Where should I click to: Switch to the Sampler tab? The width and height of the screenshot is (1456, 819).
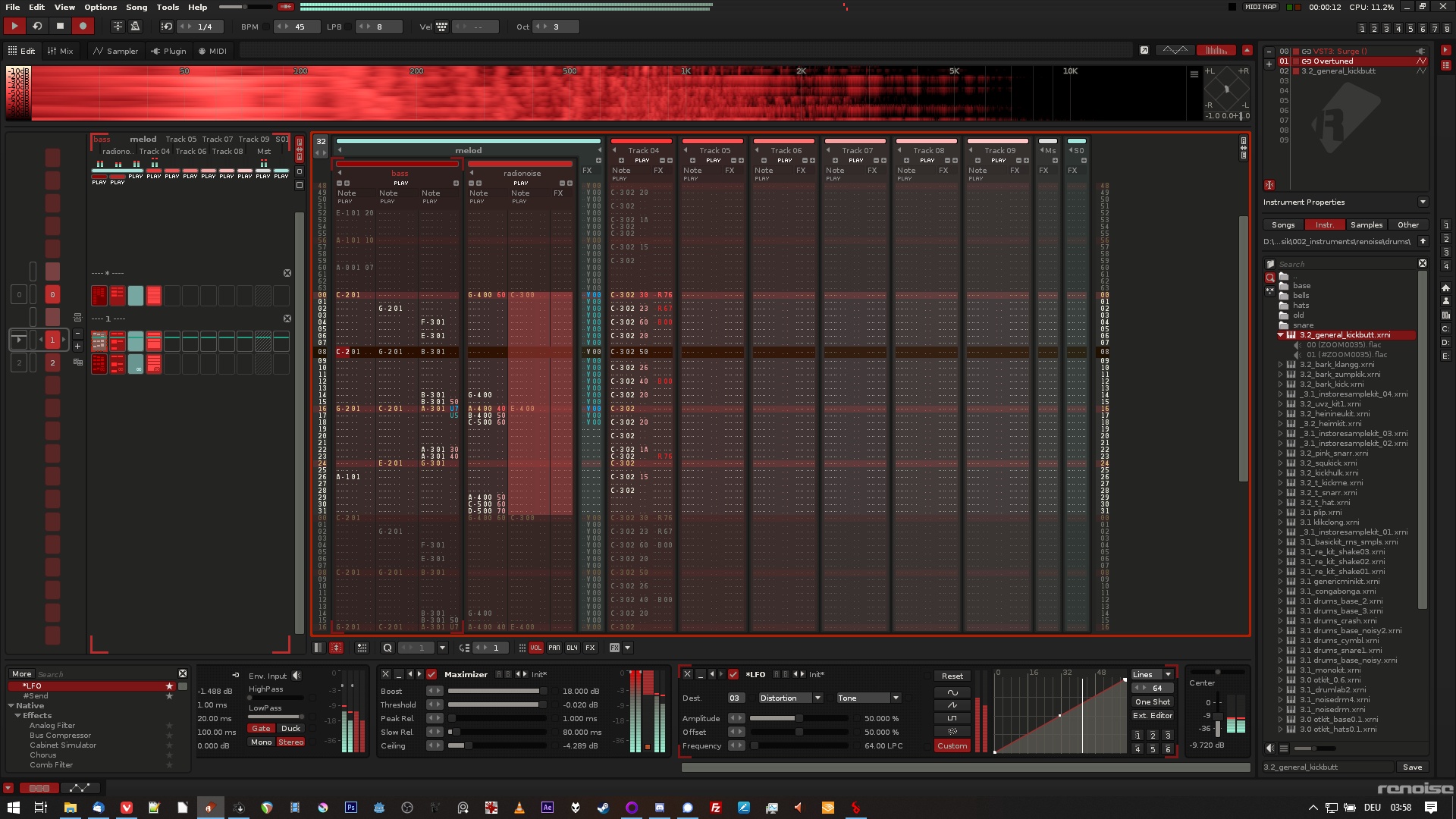[115, 51]
